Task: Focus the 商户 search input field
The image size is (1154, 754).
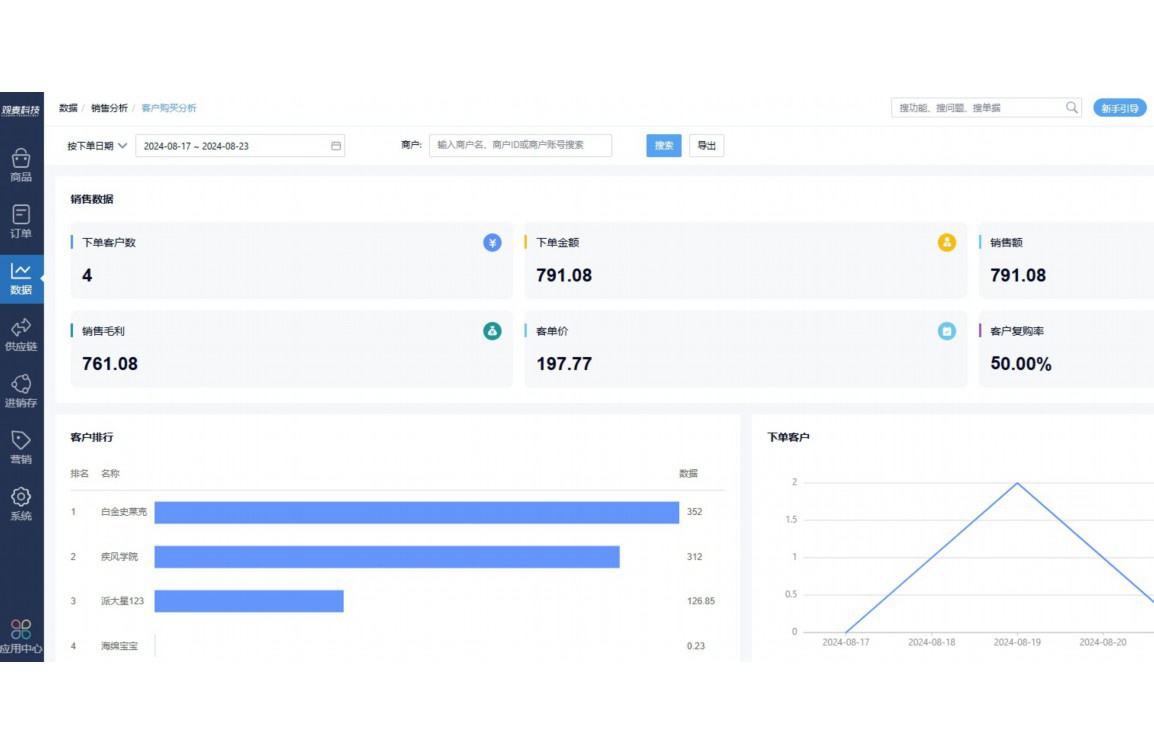Action: (520, 146)
